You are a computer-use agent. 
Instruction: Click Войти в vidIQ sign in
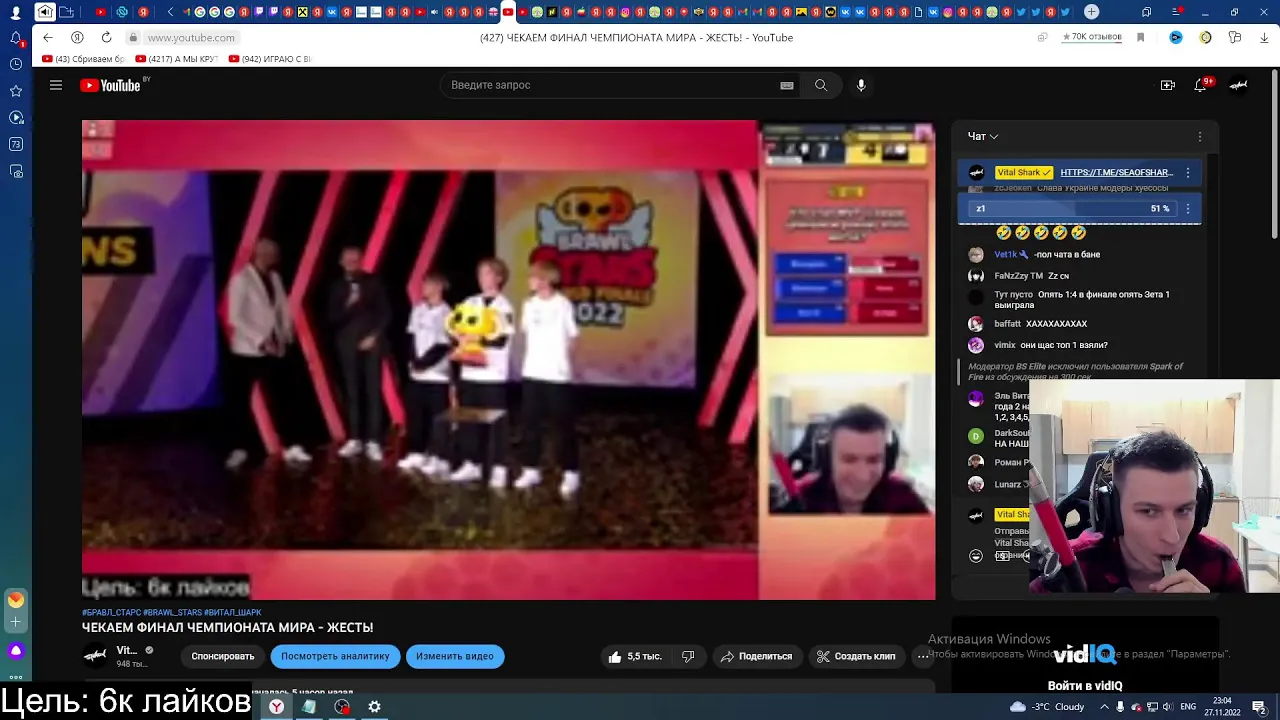[x=1085, y=686]
